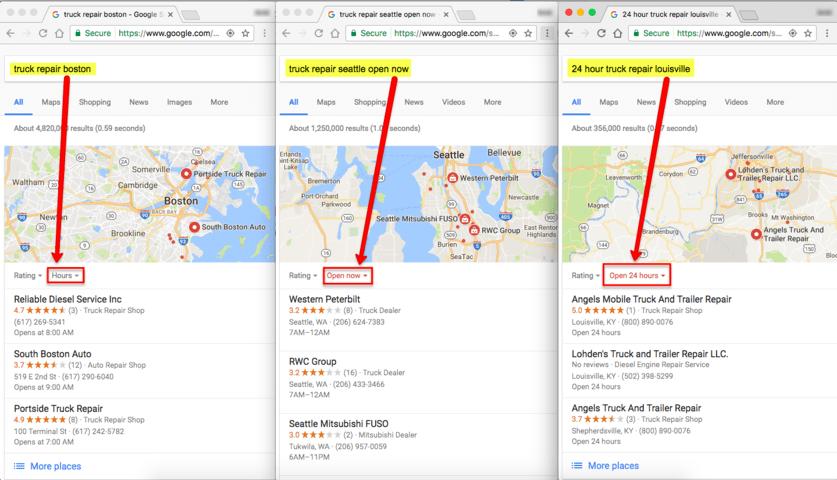The height and width of the screenshot is (480, 837).
Task: Click search box containing truck repair seattle
Action: click(x=417, y=69)
